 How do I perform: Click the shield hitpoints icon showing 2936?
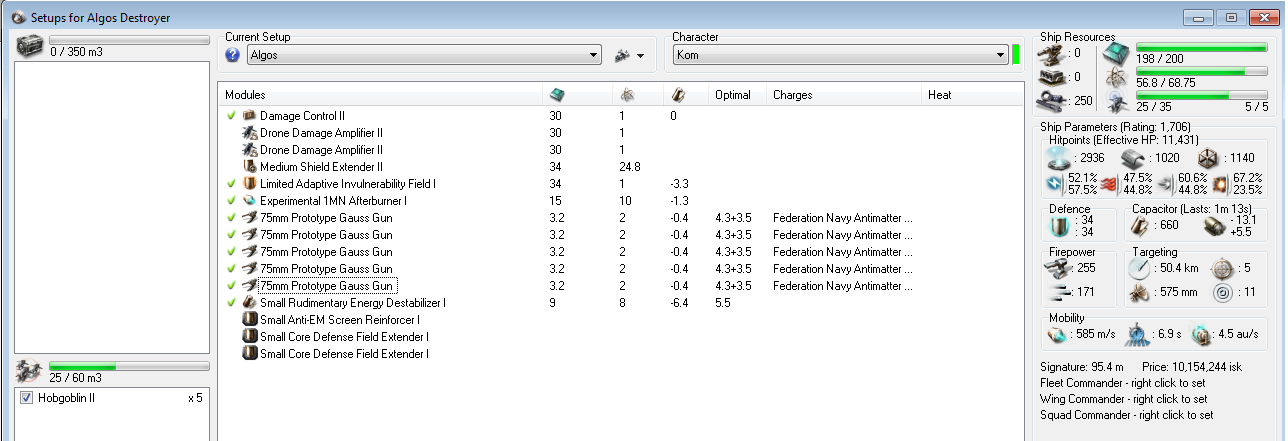pyautogui.click(x=1059, y=157)
